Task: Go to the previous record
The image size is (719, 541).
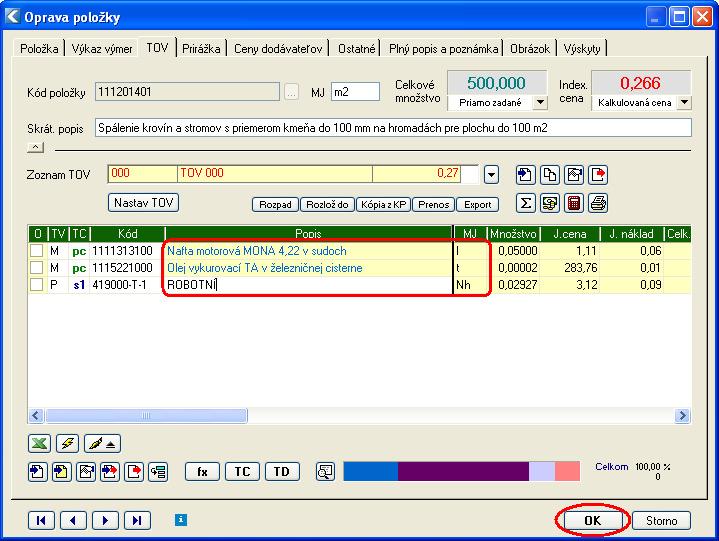Action: [73, 520]
